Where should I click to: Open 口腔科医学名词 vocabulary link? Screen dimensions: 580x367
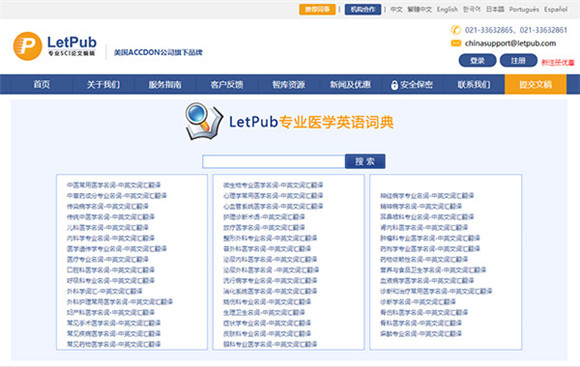pos(111,270)
